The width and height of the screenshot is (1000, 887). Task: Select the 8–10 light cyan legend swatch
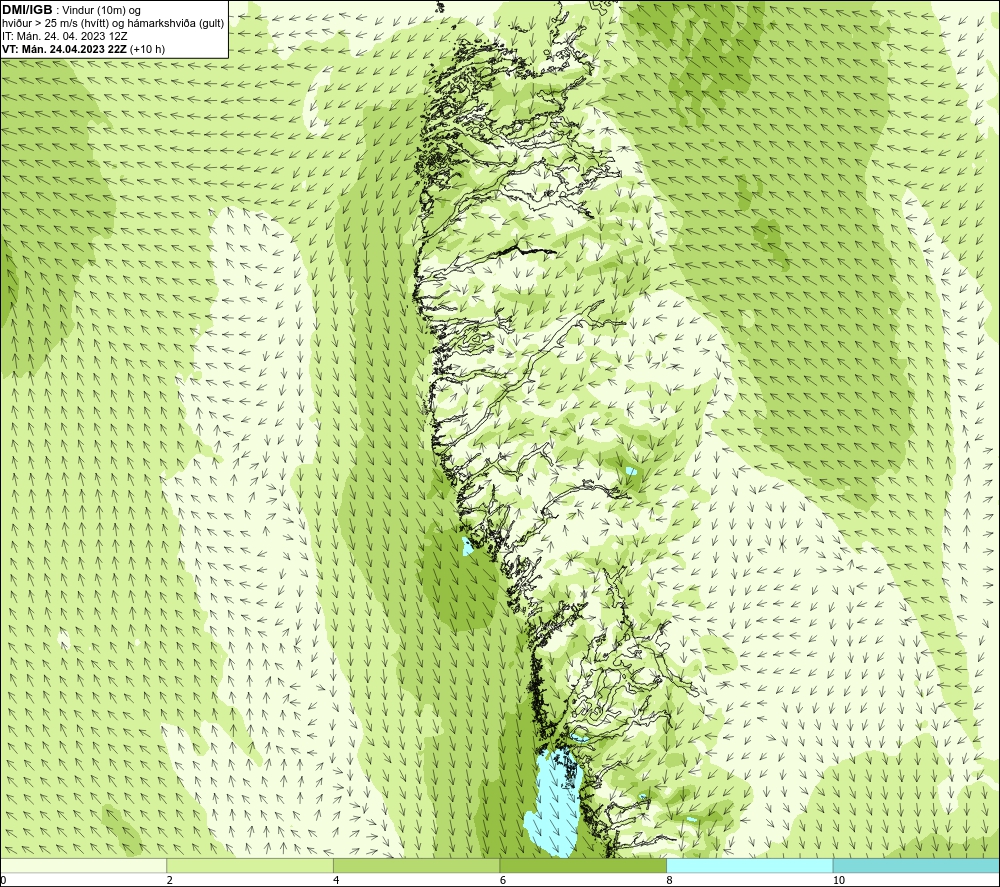click(x=749, y=865)
